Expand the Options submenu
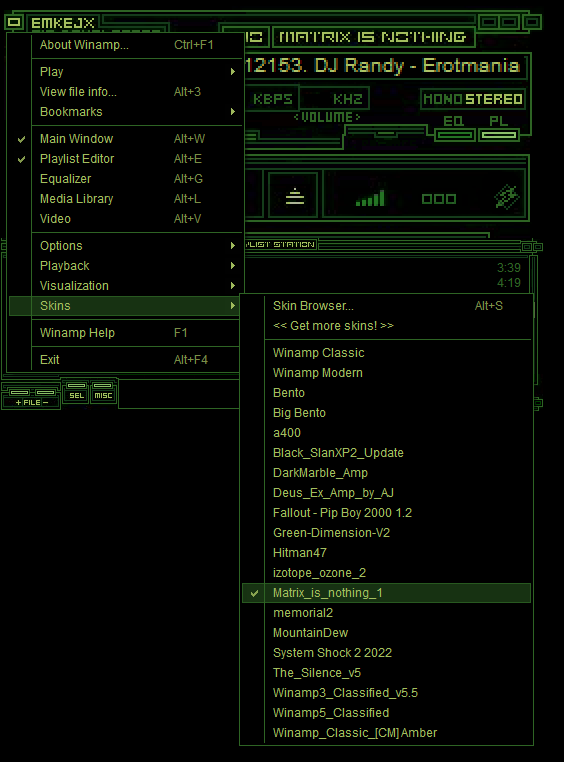Screen dimensions: 564x762 click(124, 246)
